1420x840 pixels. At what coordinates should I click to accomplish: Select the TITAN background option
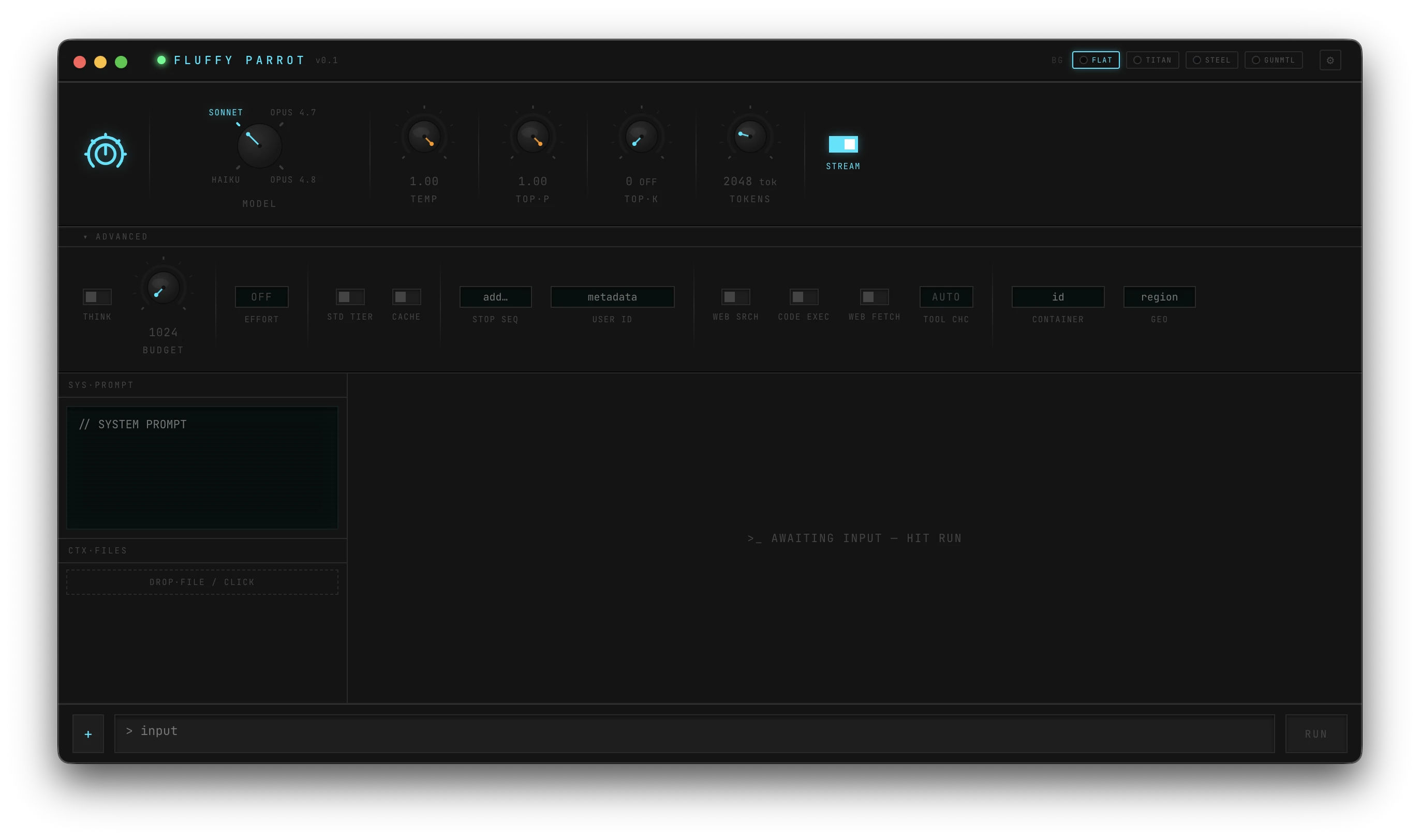[1152, 60]
